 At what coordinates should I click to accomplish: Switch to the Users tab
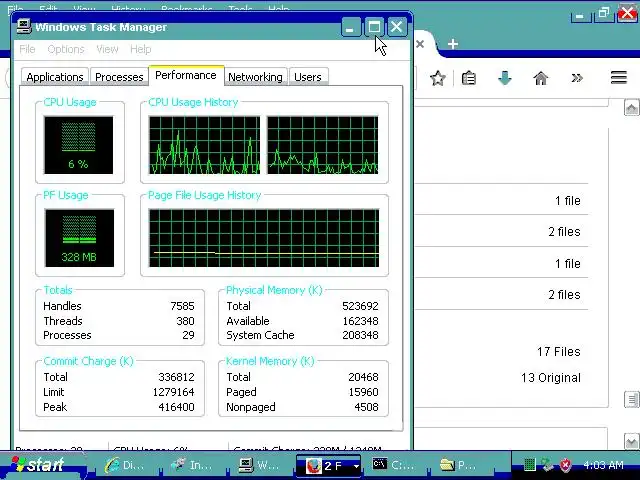pos(308,77)
